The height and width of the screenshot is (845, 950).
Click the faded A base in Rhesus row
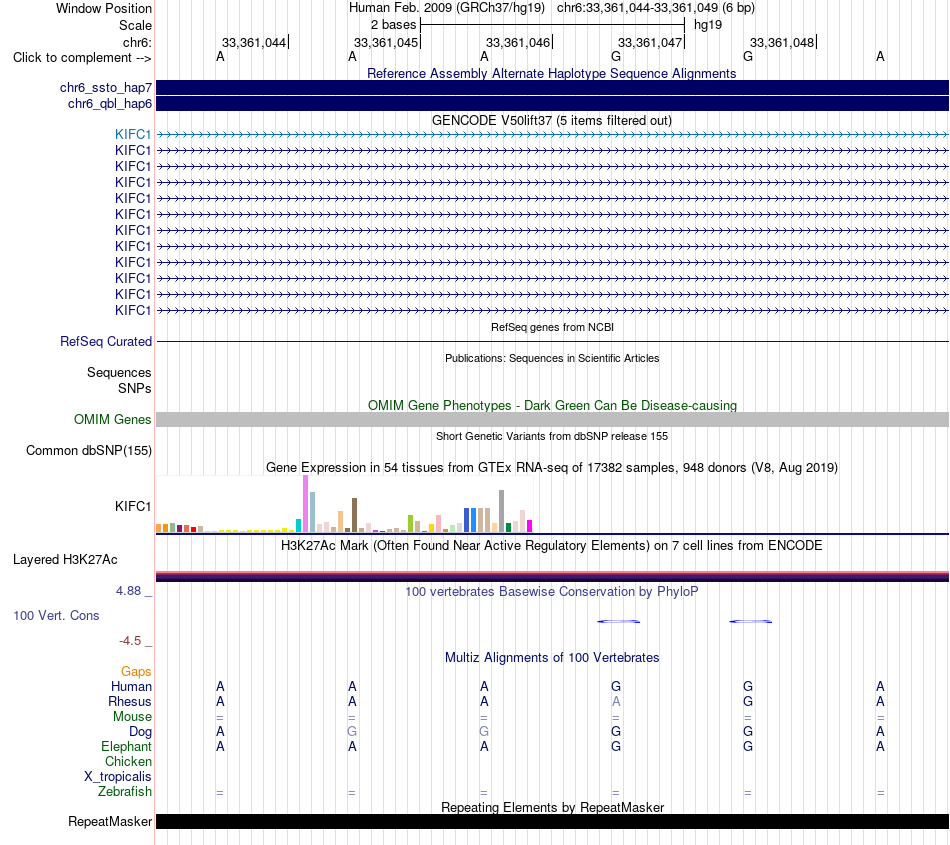616,701
